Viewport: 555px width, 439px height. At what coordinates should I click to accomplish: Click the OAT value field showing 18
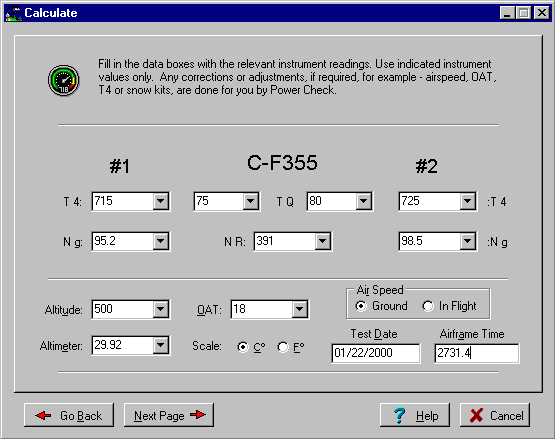[262, 309]
